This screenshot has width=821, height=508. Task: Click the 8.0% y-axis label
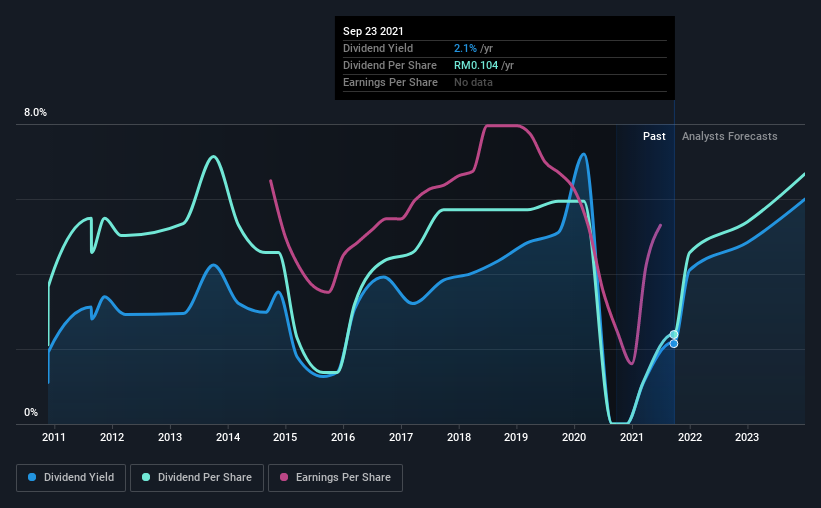point(35,113)
